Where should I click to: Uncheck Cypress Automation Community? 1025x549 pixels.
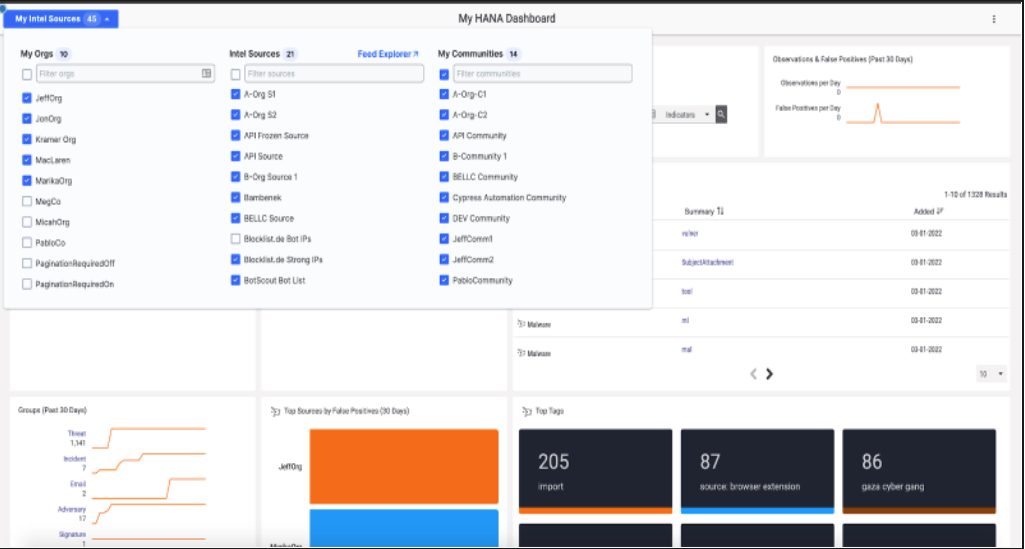[x=445, y=197]
